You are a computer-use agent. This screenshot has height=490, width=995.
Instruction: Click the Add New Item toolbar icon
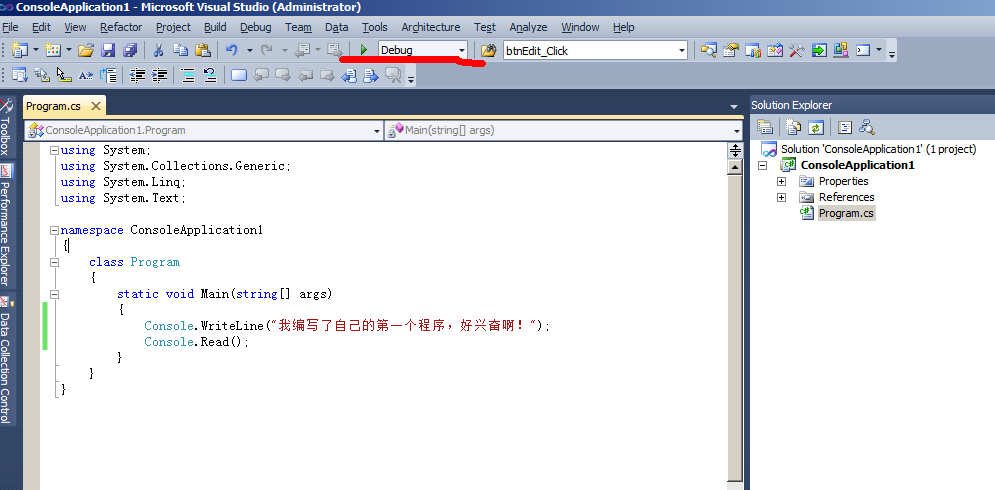[x=53, y=50]
